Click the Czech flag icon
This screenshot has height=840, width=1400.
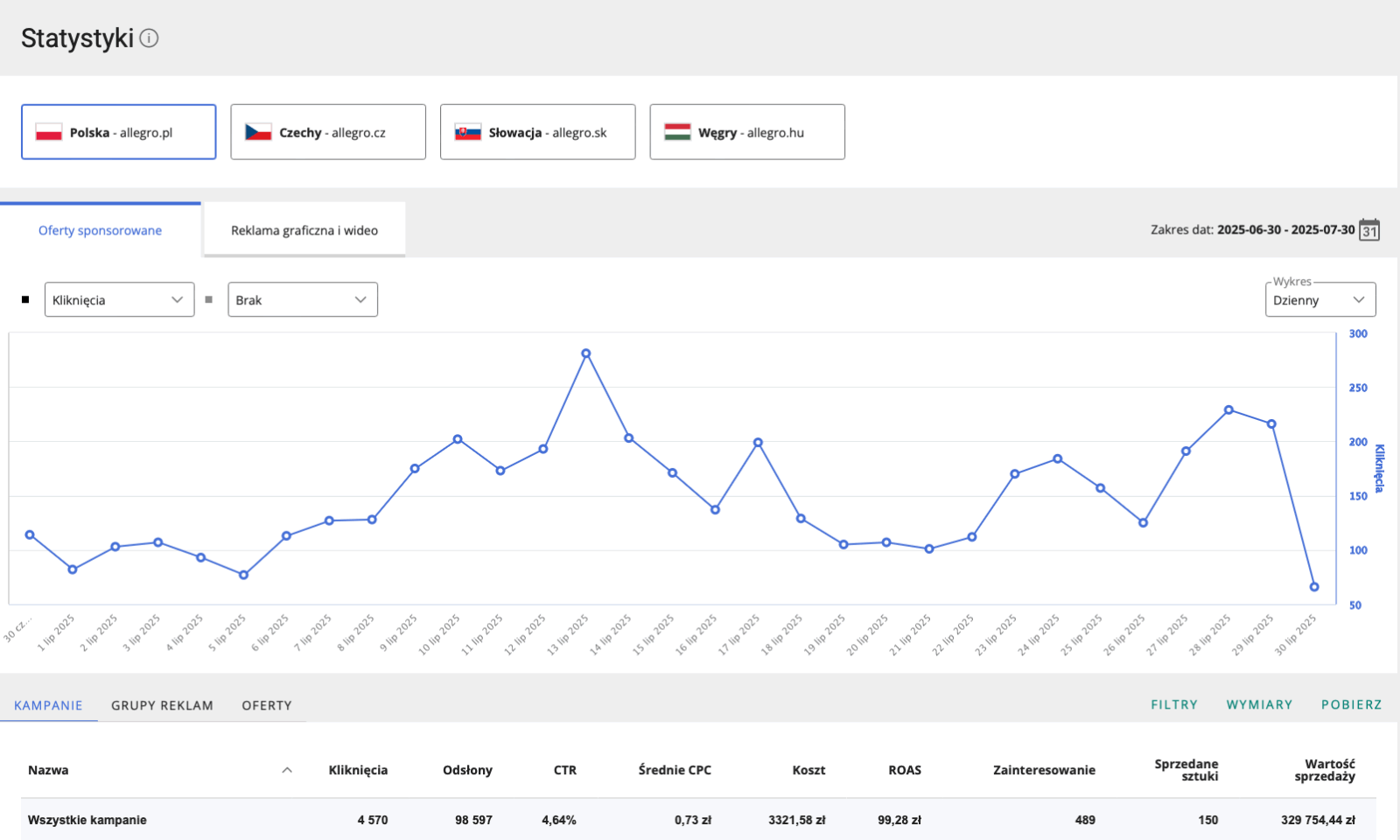(258, 132)
